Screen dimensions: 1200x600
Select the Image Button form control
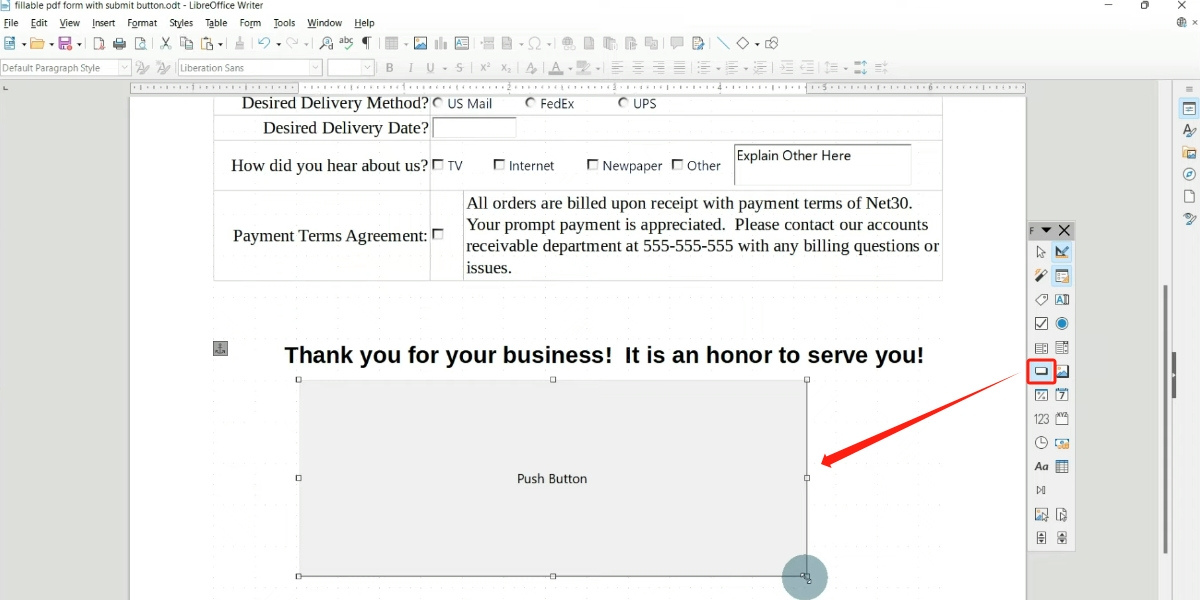[x=1062, y=371]
